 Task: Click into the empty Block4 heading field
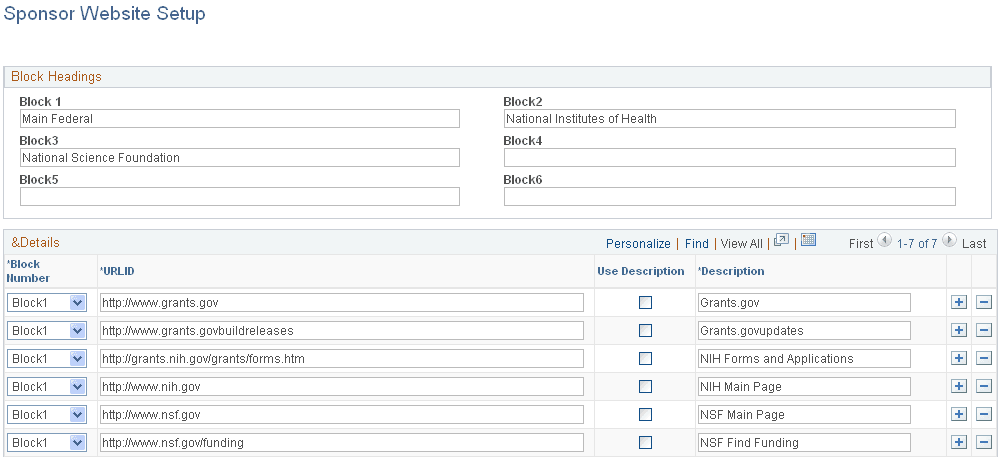coord(729,158)
